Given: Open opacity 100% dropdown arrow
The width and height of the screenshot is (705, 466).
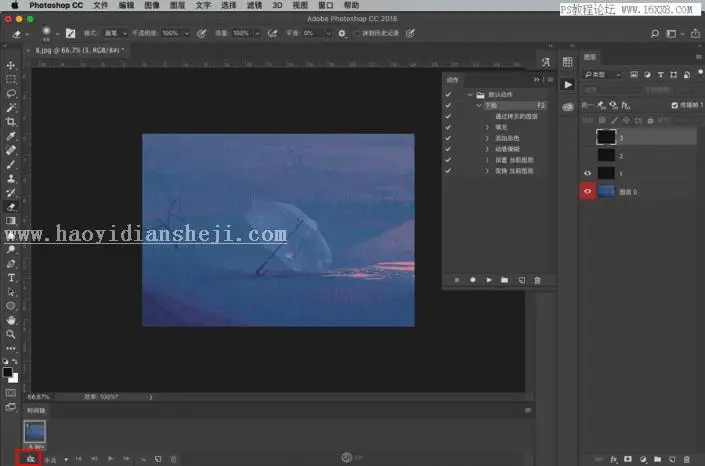Looking at the screenshot, I should coord(187,33).
